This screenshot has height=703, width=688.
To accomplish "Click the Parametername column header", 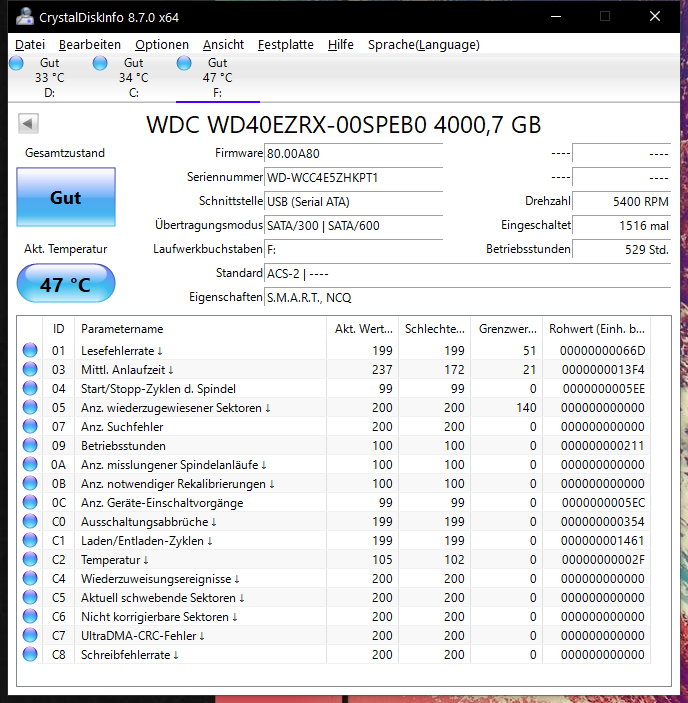I will (x=200, y=329).
